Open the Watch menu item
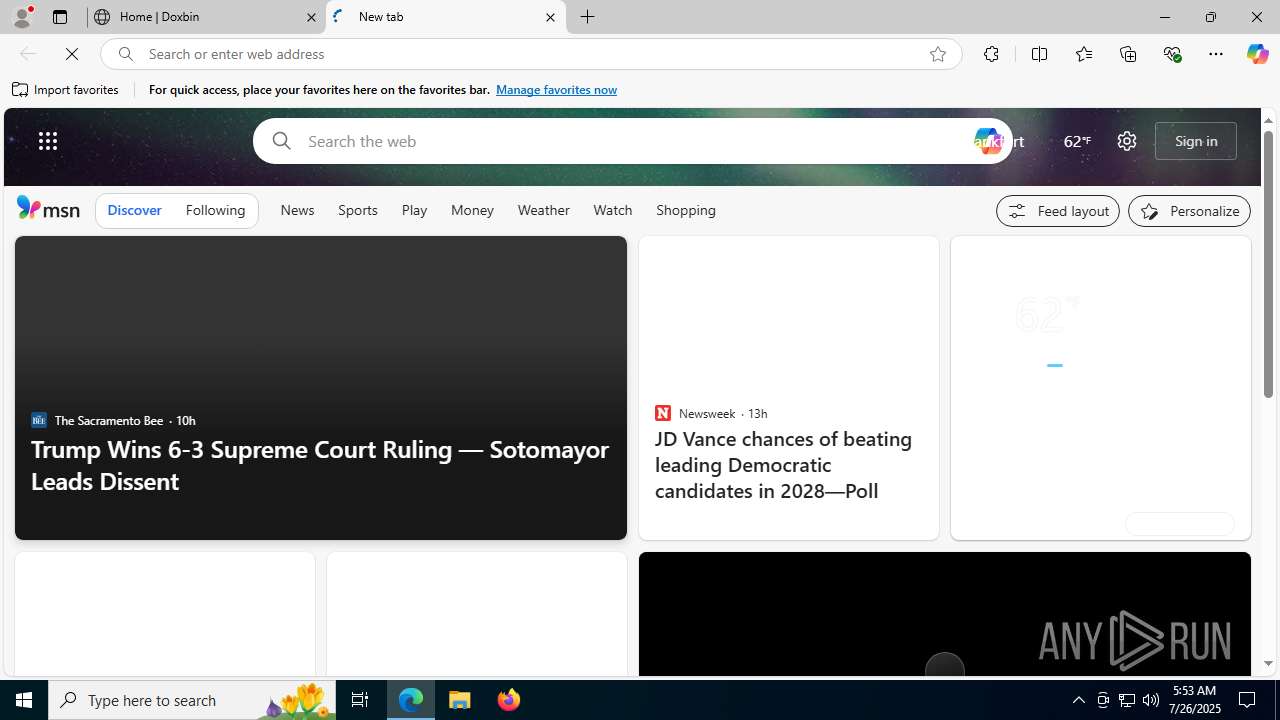The image size is (1280, 720). point(612,210)
